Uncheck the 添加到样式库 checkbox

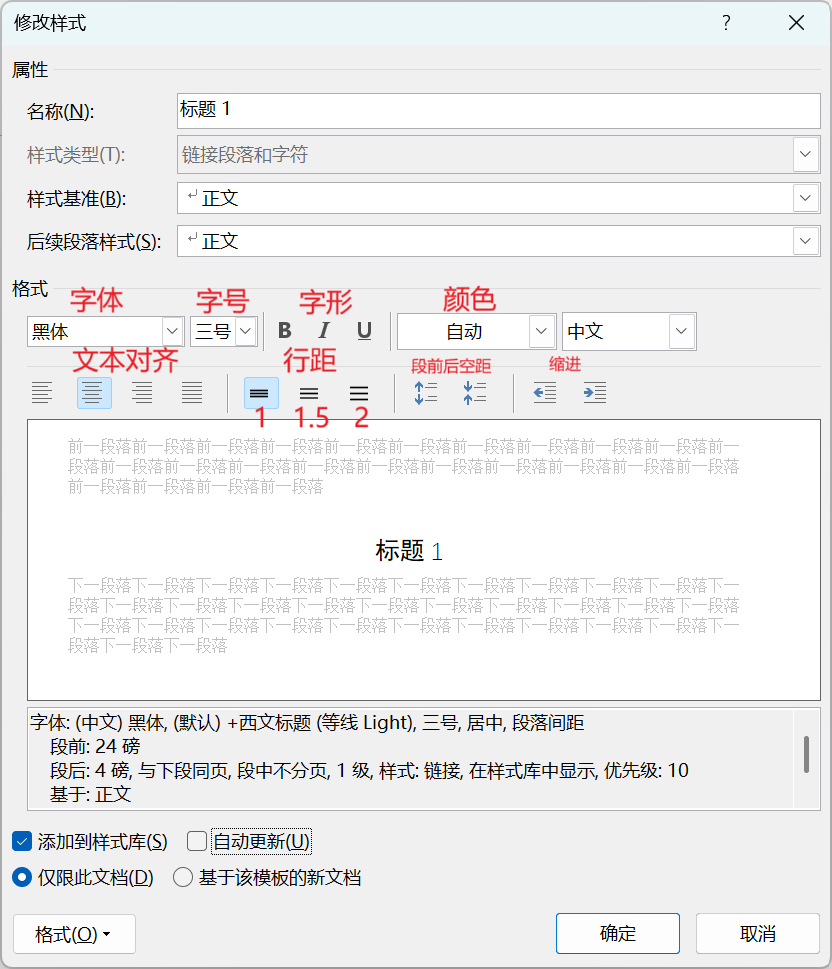22,841
